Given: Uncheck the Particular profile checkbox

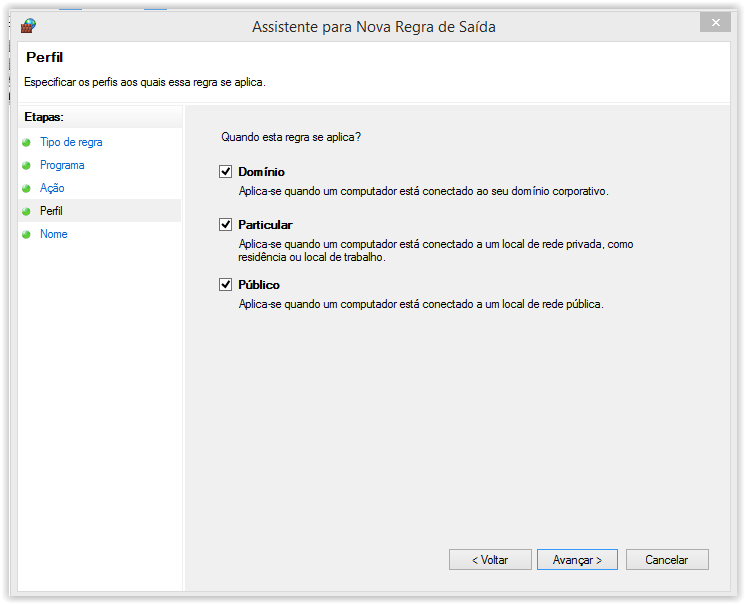Looking at the screenshot, I should (x=225, y=225).
